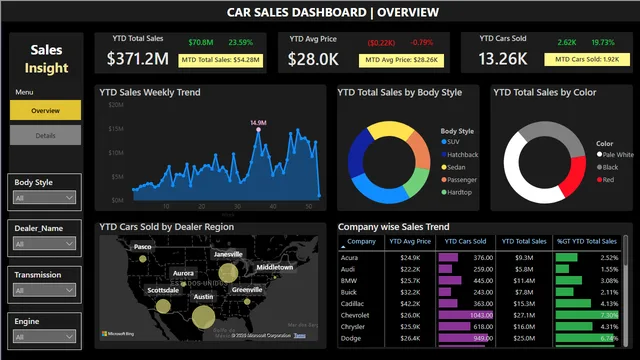
Task: Click the %GT YTD Total Sales header
Action: click(587, 241)
